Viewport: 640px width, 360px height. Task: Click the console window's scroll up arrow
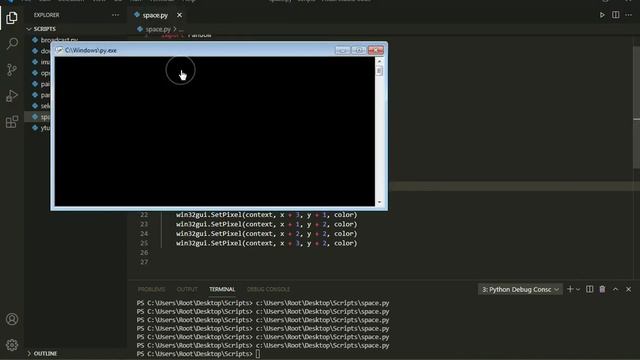click(380, 61)
